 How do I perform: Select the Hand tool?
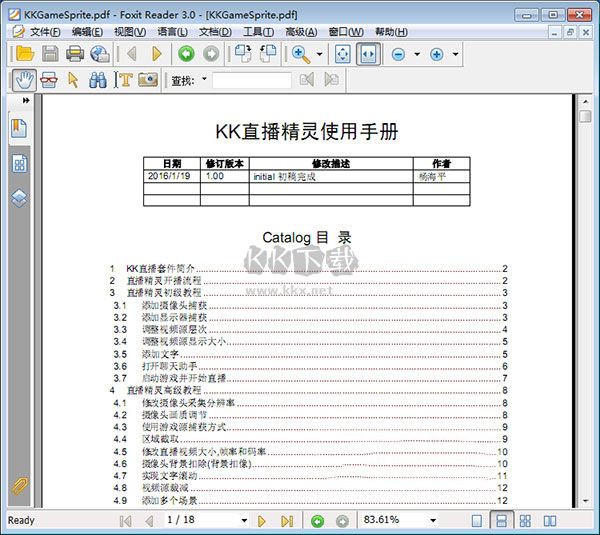[24, 80]
